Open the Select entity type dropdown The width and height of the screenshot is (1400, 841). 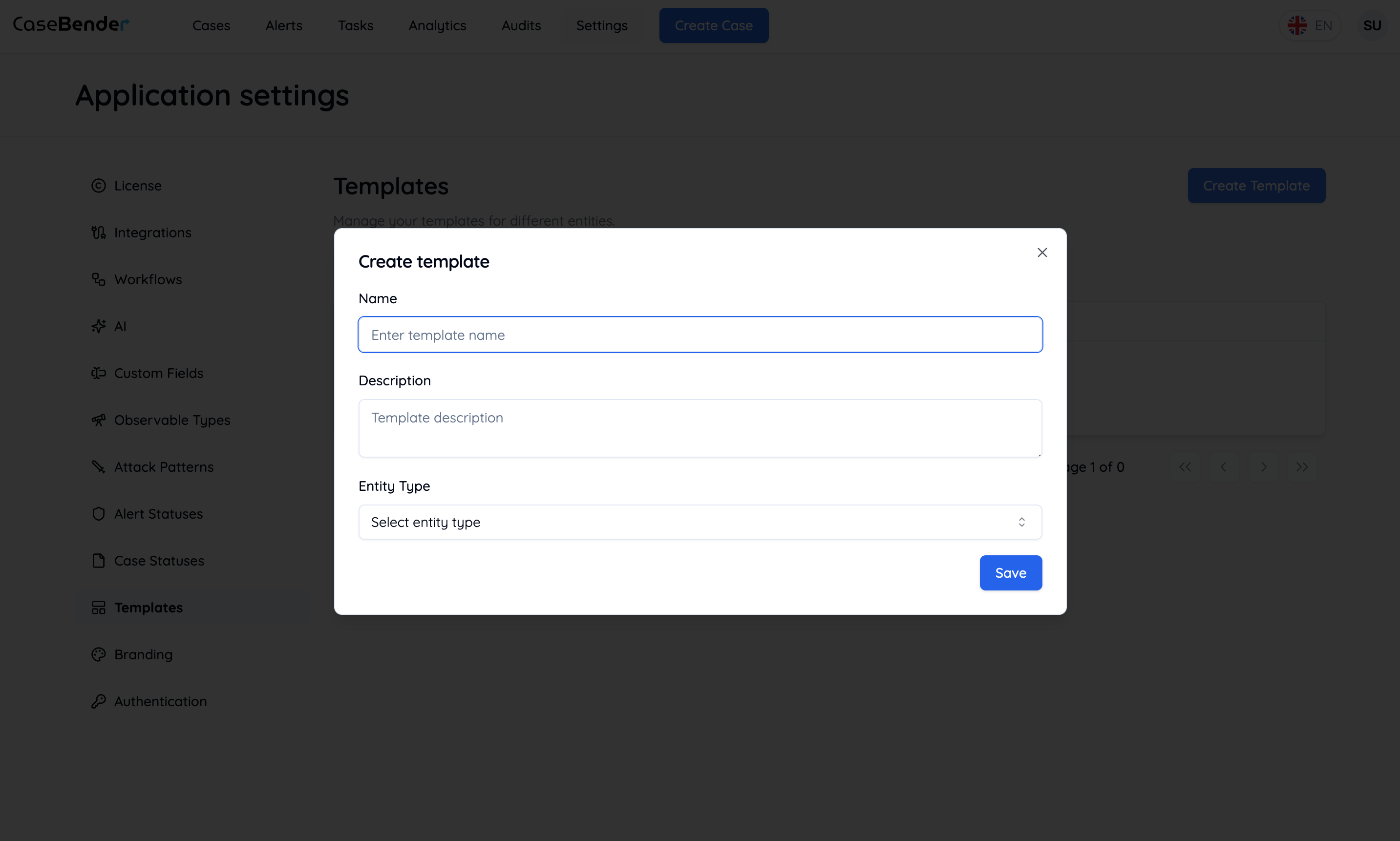pos(699,522)
